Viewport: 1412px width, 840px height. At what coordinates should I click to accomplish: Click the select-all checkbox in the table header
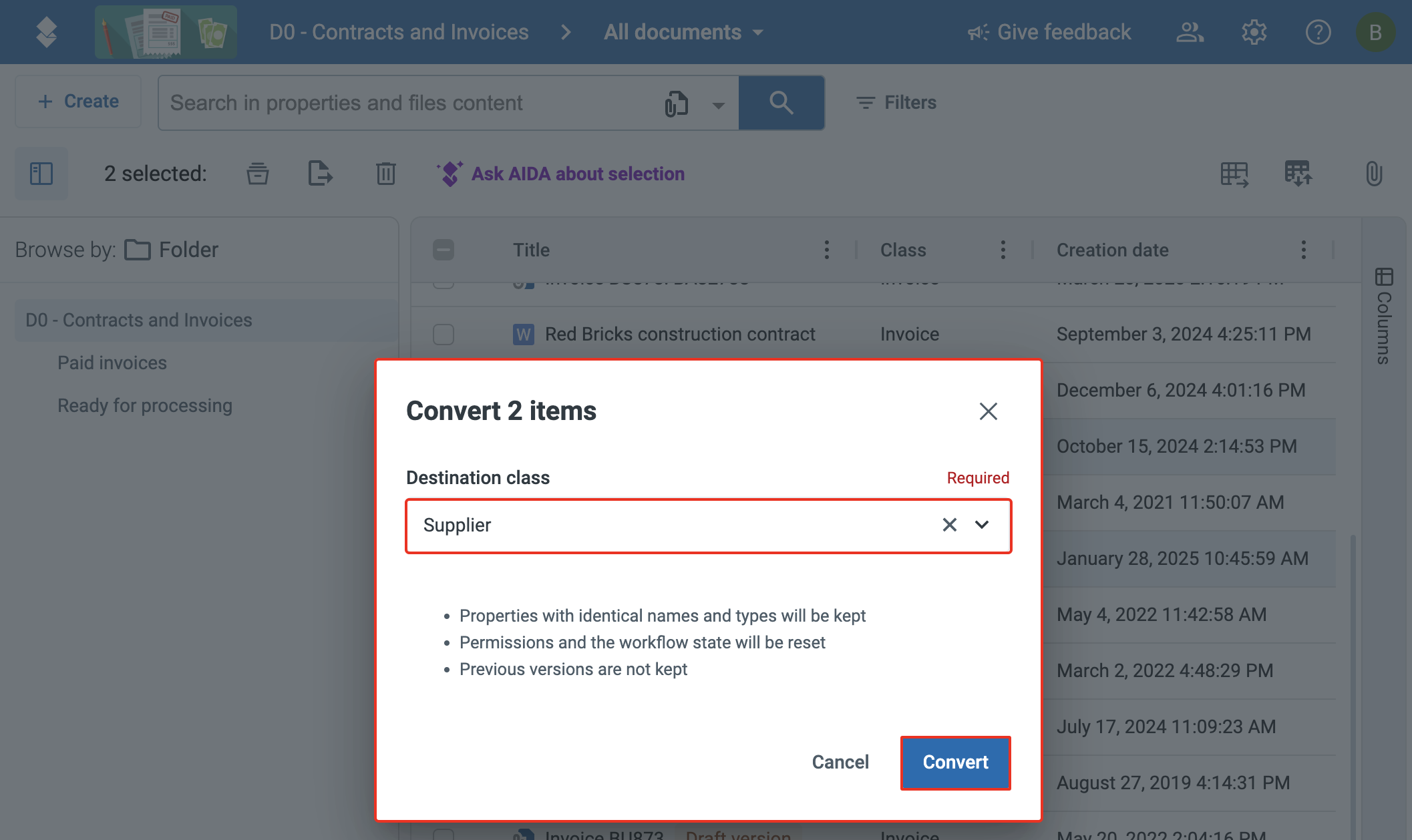[443, 250]
